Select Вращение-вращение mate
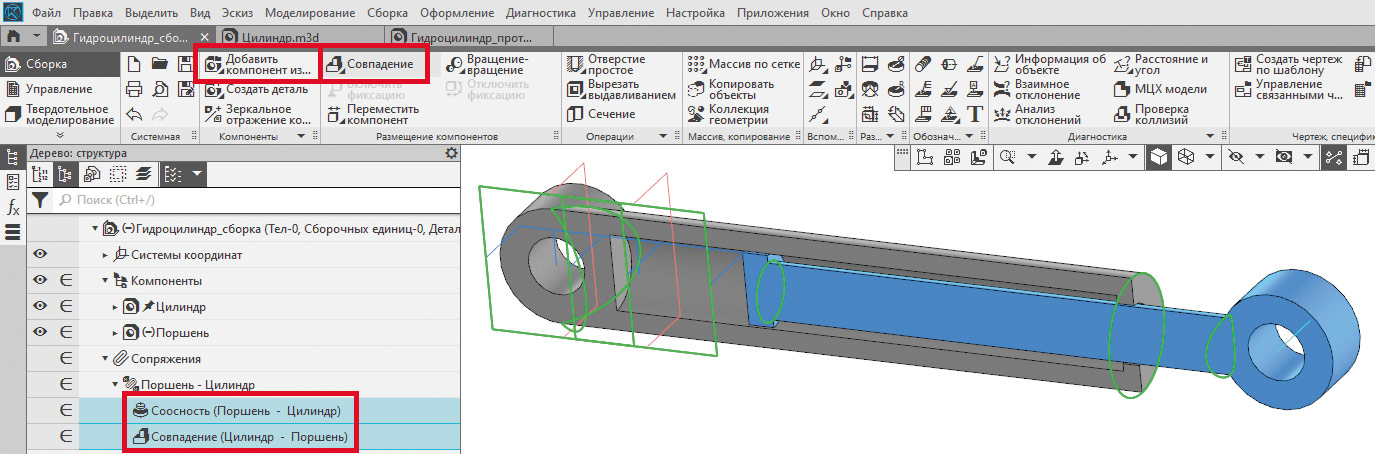 [486, 65]
